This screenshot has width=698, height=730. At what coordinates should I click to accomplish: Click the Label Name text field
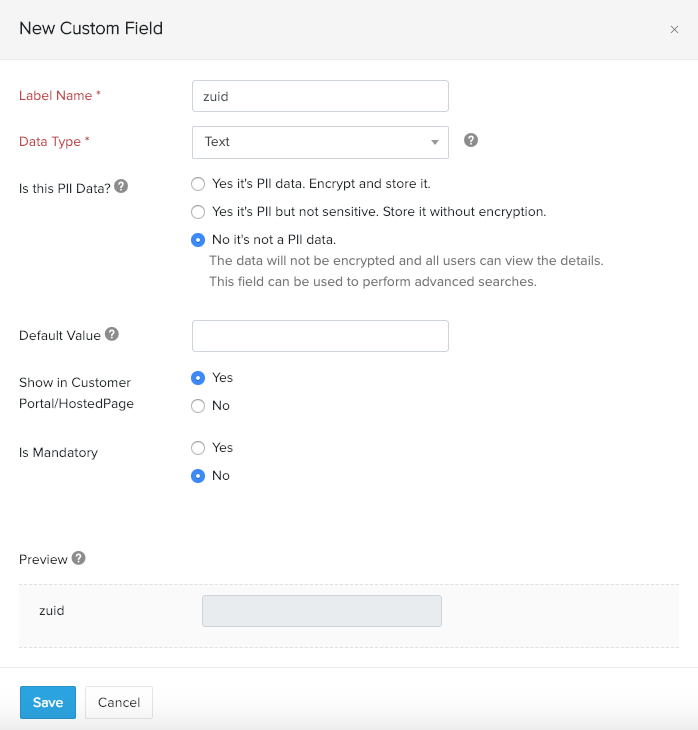pos(320,96)
